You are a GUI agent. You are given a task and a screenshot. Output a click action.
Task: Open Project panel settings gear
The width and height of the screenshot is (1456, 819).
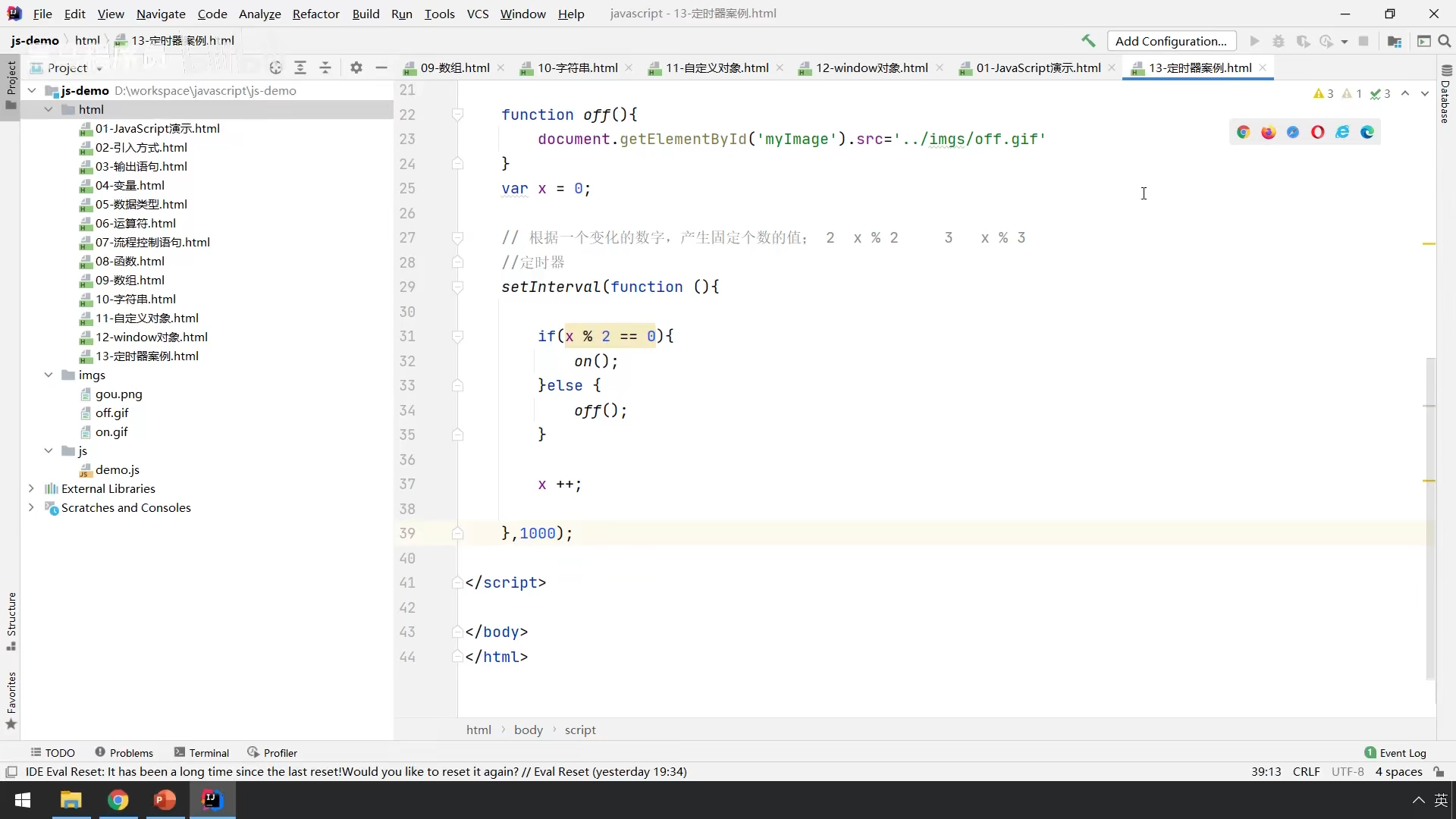click(x=356, y=67)
